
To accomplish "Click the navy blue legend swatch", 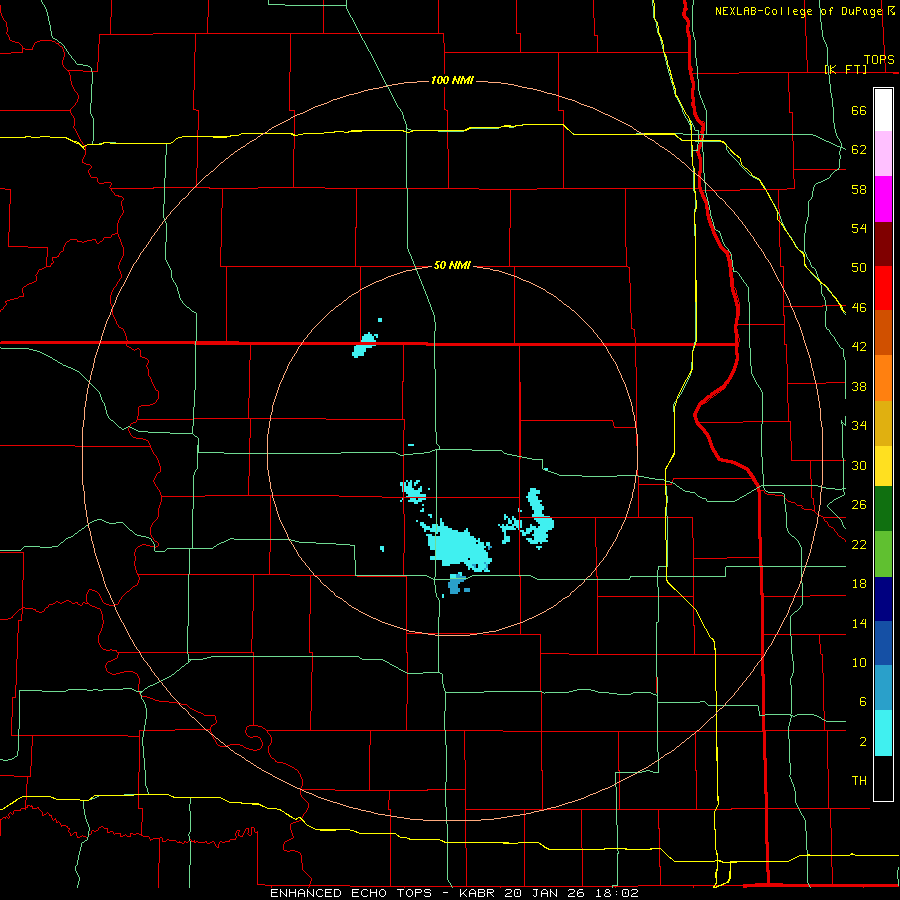I will click(883, 599).
